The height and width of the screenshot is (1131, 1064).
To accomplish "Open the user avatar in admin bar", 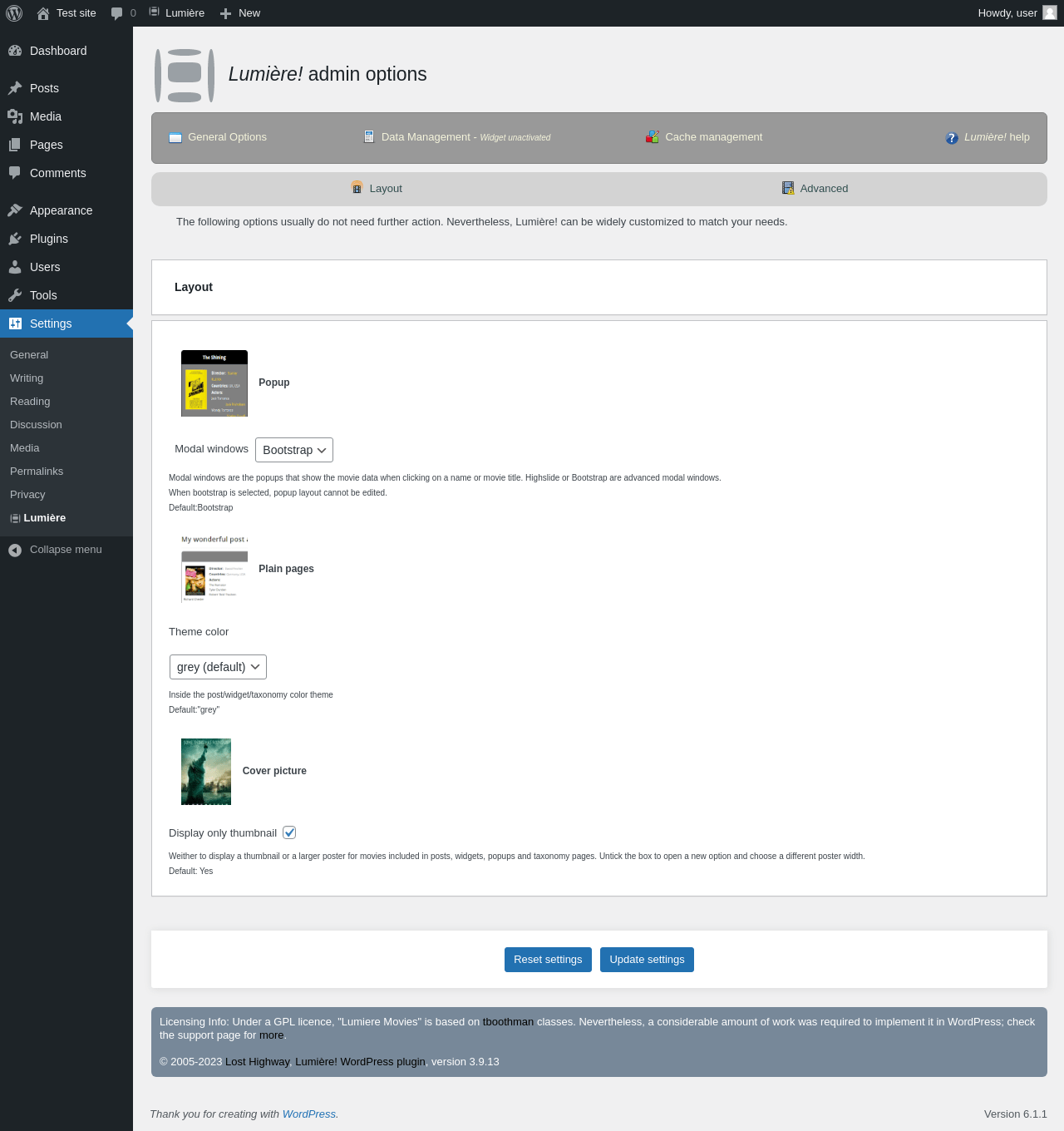I will tap(1050, 12).
